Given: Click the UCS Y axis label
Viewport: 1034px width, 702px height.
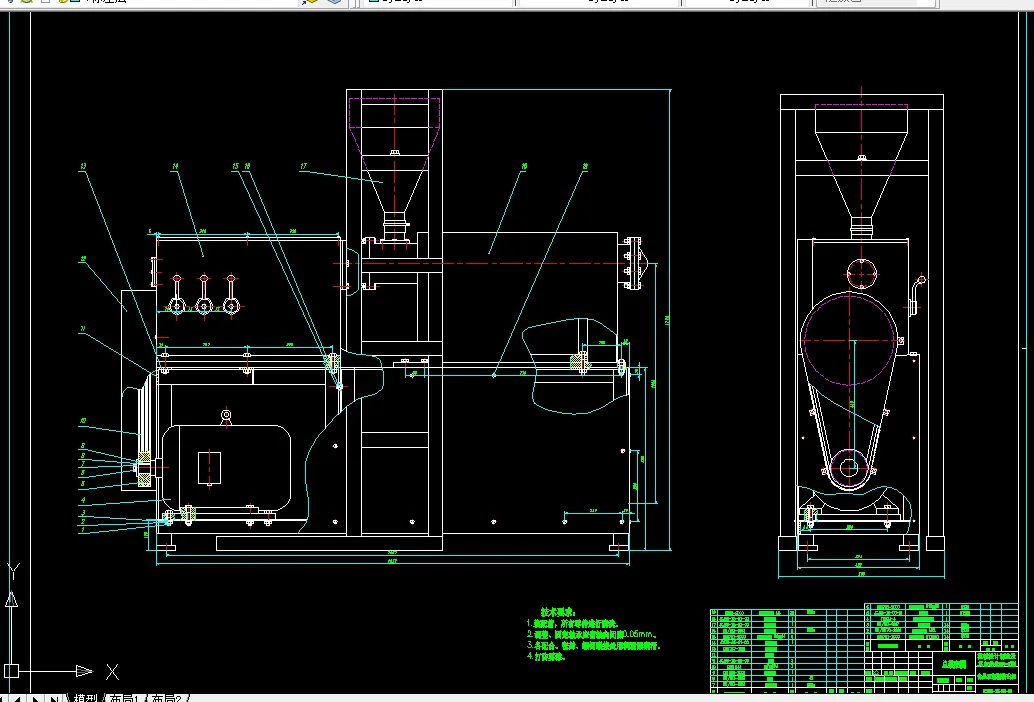Looking at the screenshot, I should pyautogui.click(x=13, y=570).
